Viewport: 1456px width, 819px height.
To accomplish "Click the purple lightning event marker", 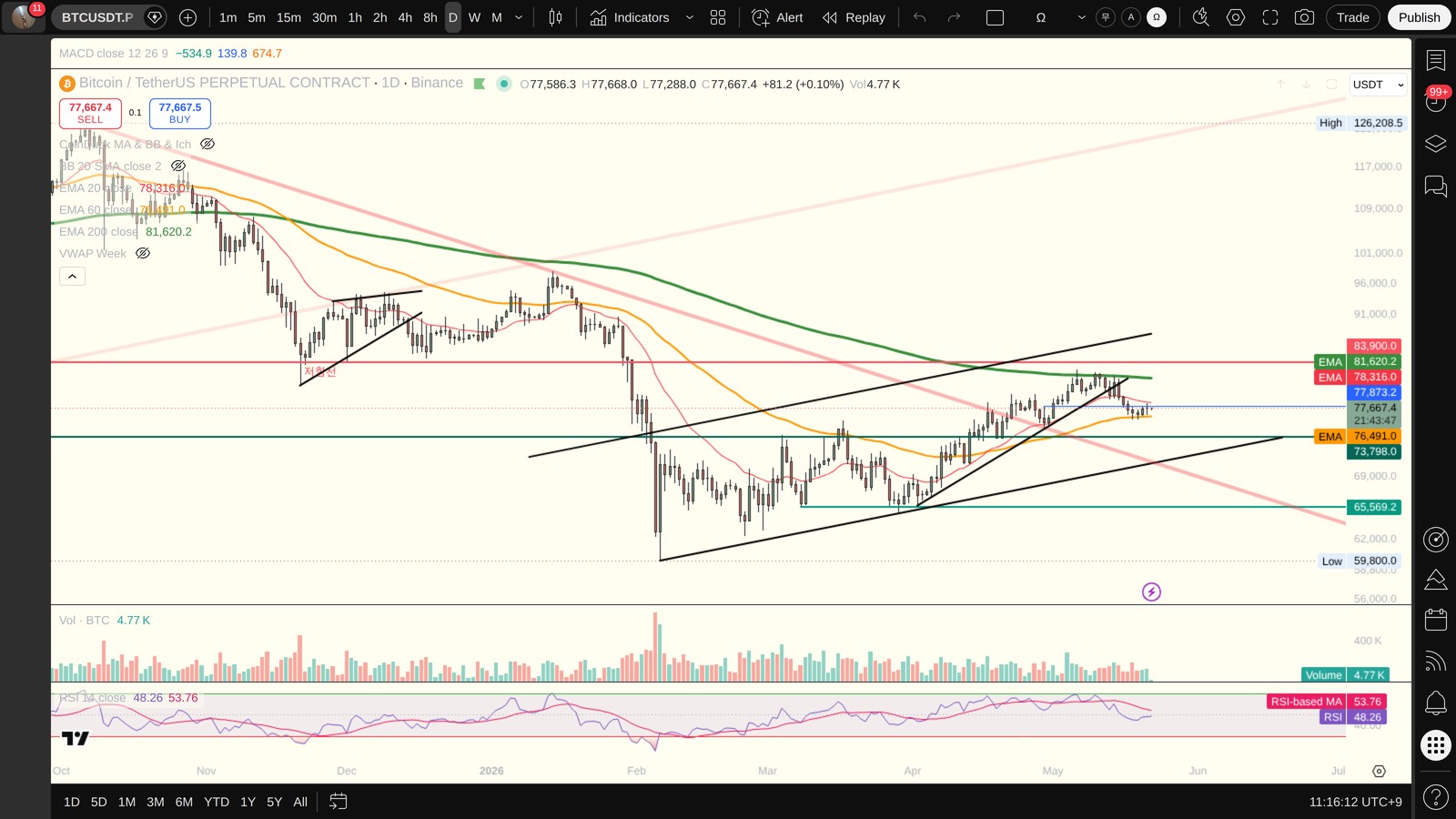I will [x=1151, y=592].
